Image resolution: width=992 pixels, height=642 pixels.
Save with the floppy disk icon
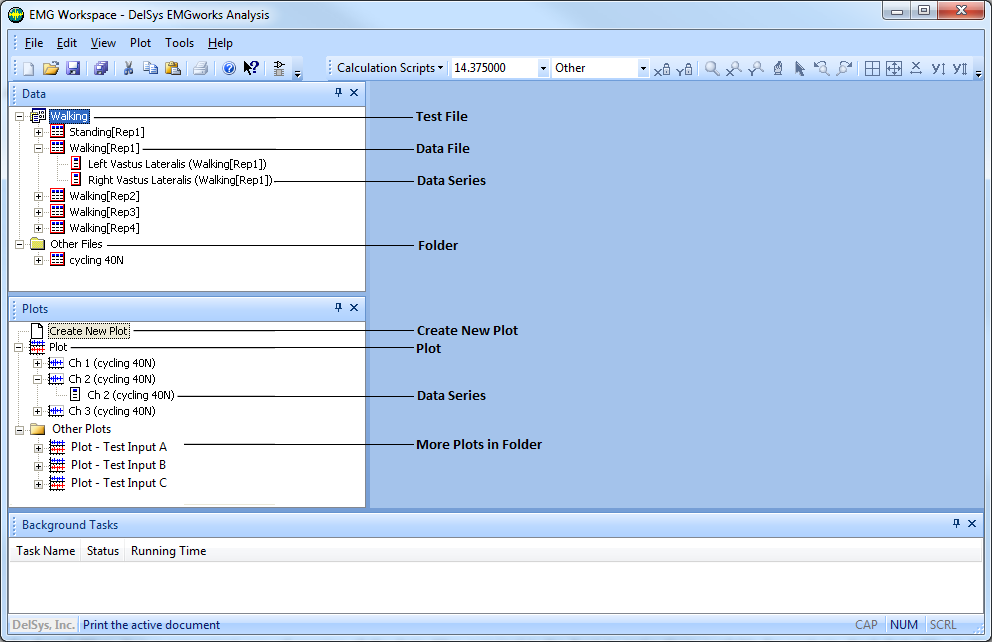pos(73,68)
